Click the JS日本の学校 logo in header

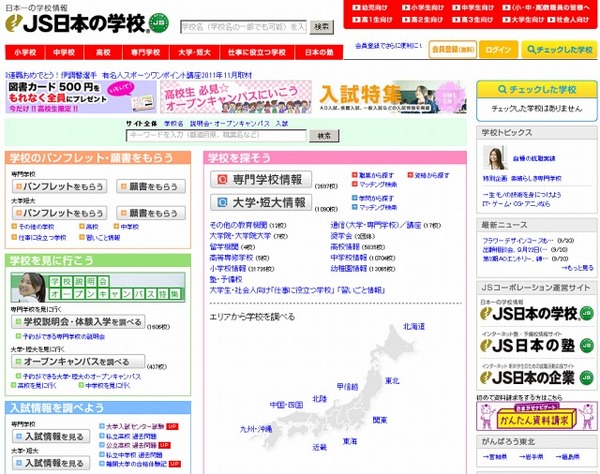click(76, 23)
